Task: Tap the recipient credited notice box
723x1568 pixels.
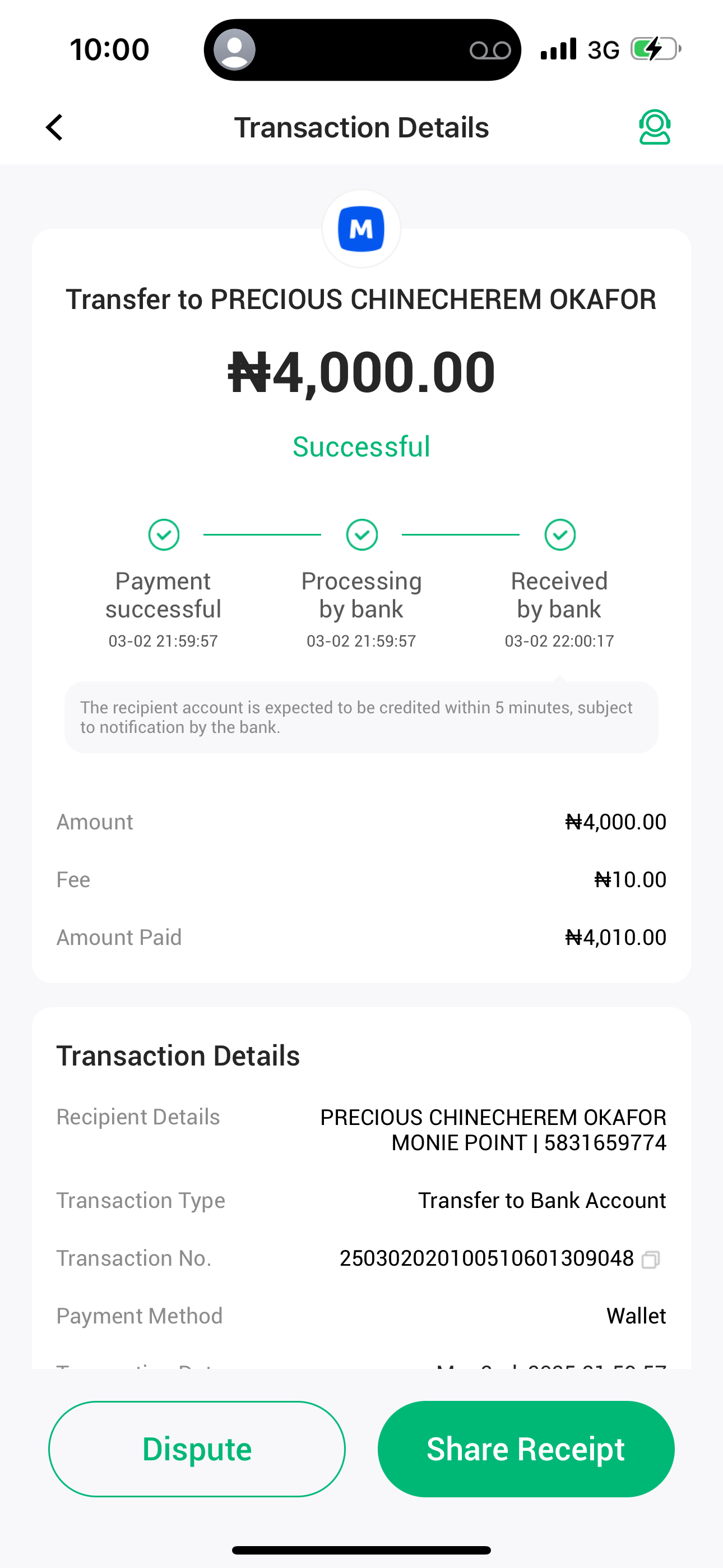Action: pyautogui.click(x=361, y=717)
